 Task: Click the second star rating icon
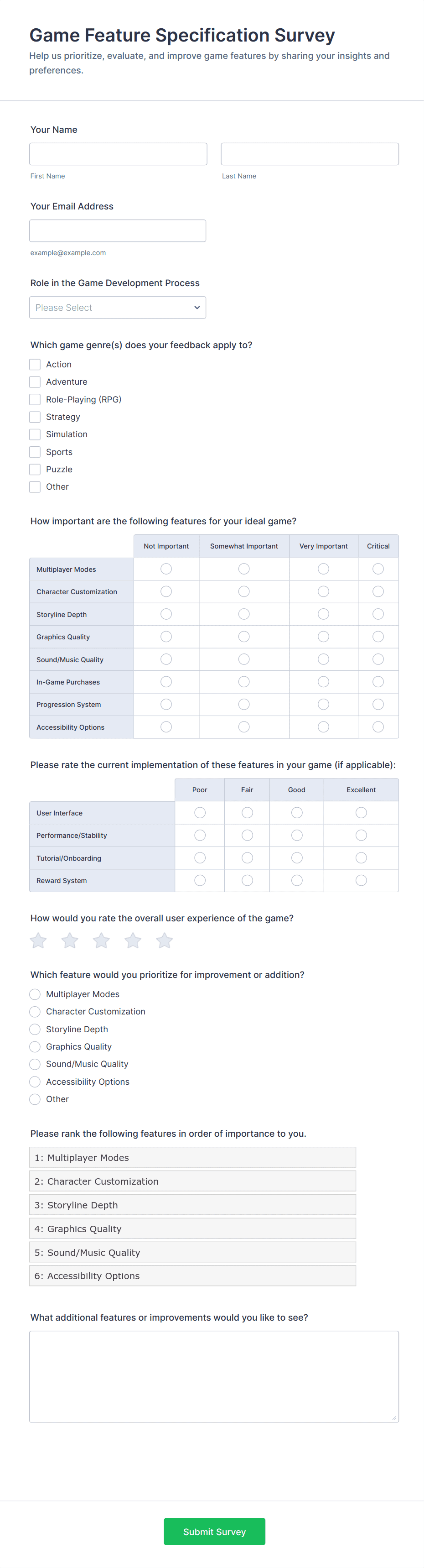click(x=69, y=941)
